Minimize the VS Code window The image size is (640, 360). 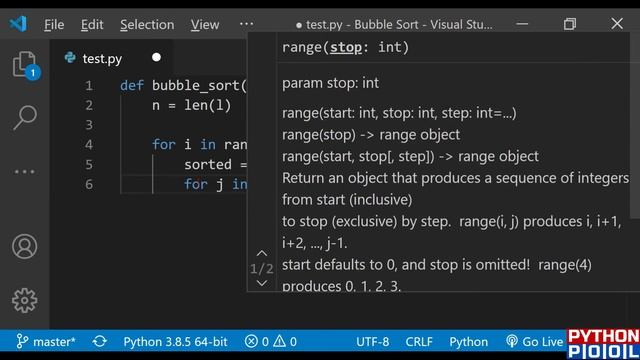pyautogui.click(x=522, y=24)
